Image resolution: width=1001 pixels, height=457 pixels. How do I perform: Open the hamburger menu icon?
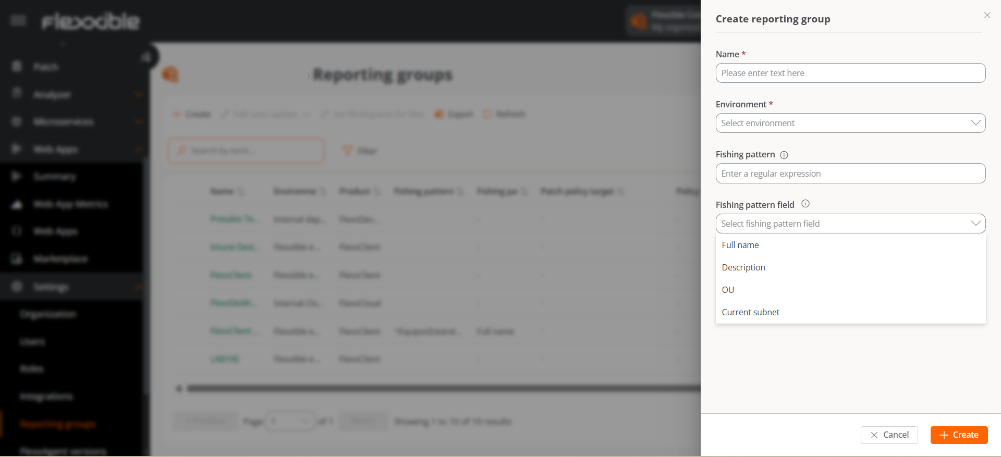pos(17,21)
